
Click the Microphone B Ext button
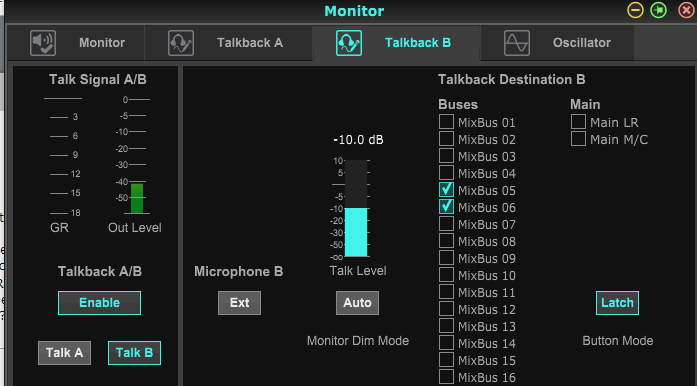click(x=239, y=303)
